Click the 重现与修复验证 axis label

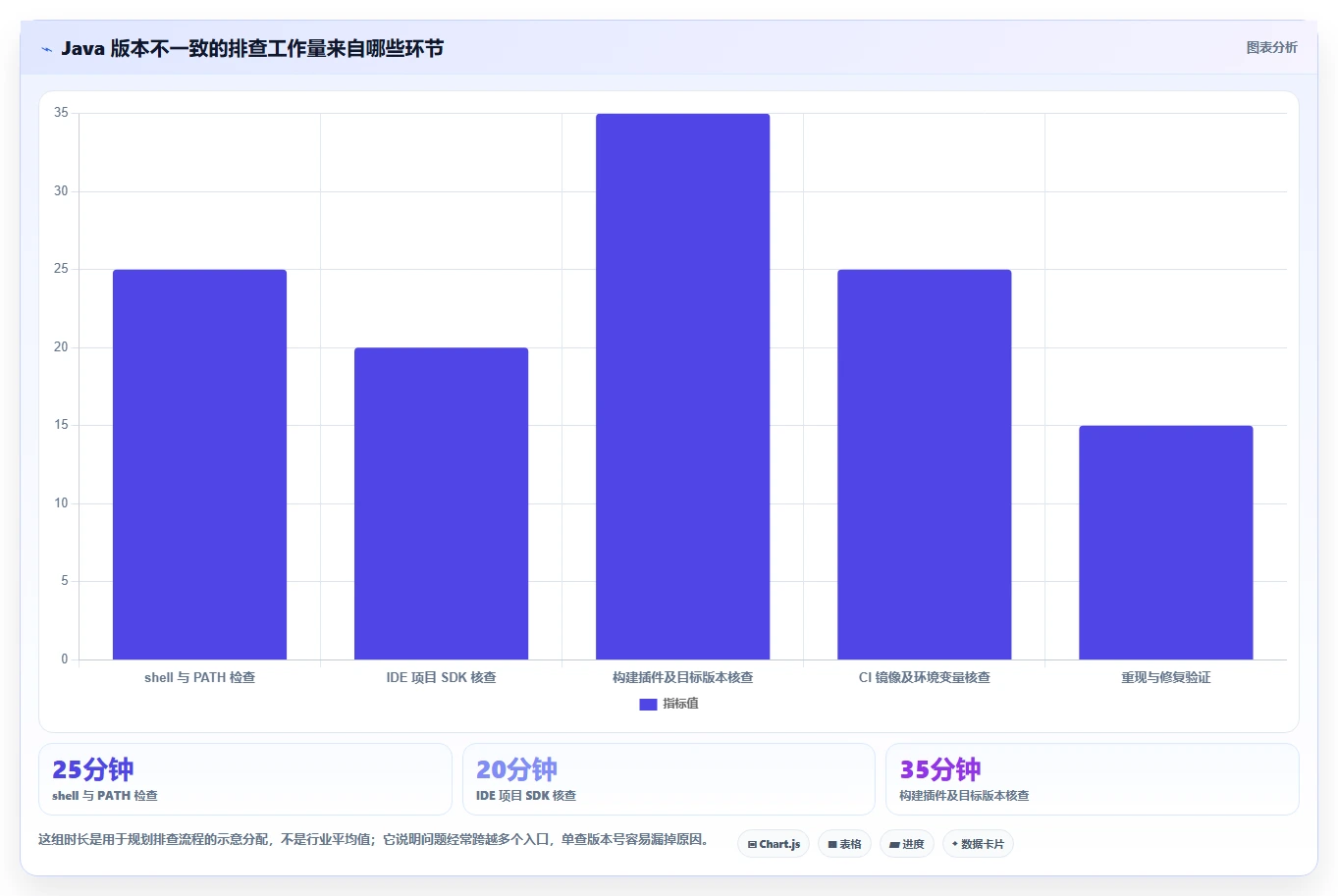(x=1165, y=677)
